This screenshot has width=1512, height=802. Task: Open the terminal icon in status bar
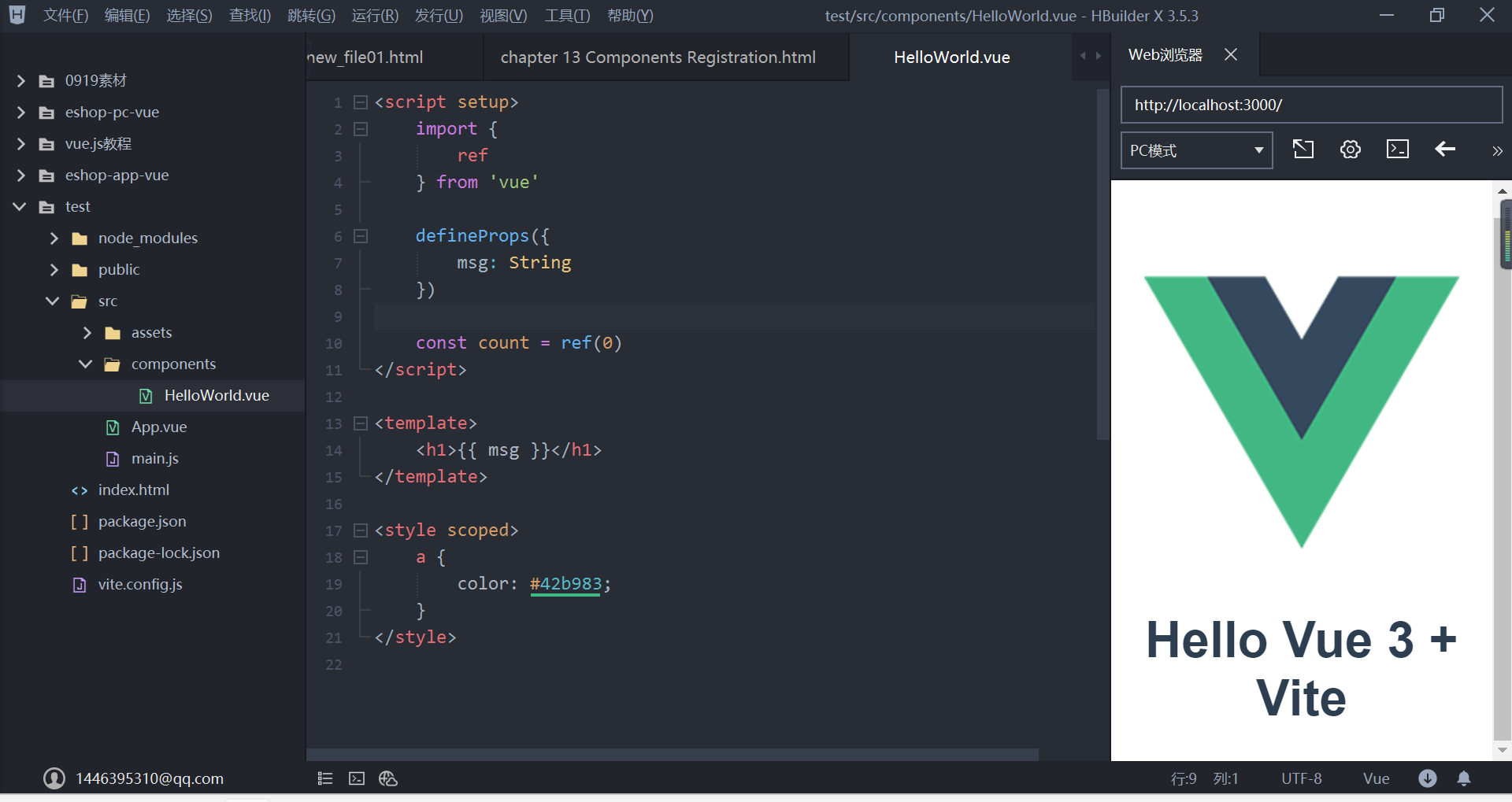tap(357, 778)
